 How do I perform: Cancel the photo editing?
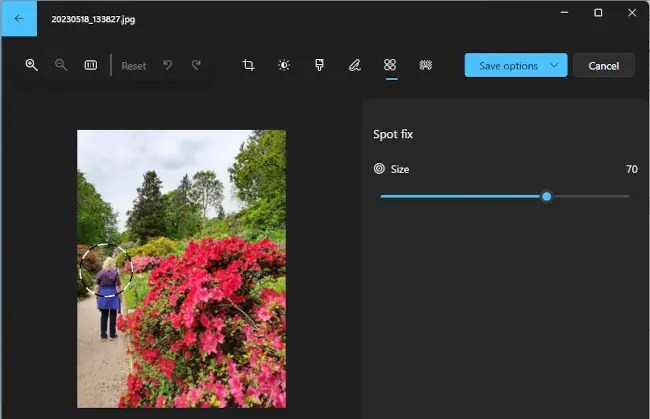coord(604,65)
